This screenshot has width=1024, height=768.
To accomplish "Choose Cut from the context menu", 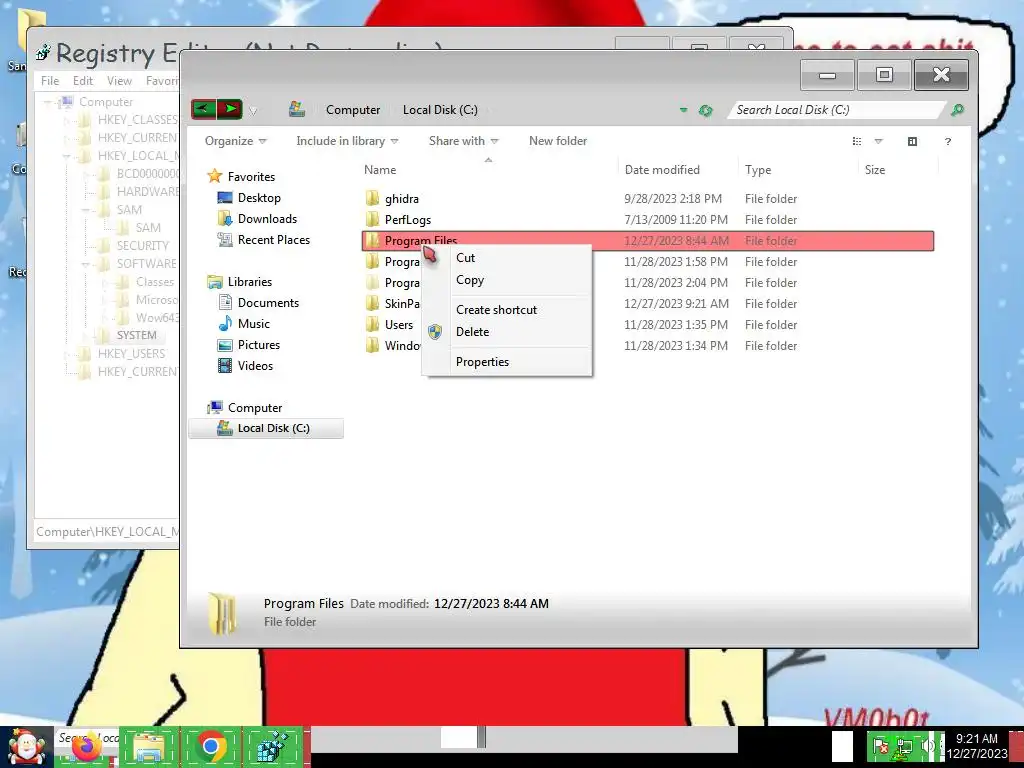I will coord(465,258).
